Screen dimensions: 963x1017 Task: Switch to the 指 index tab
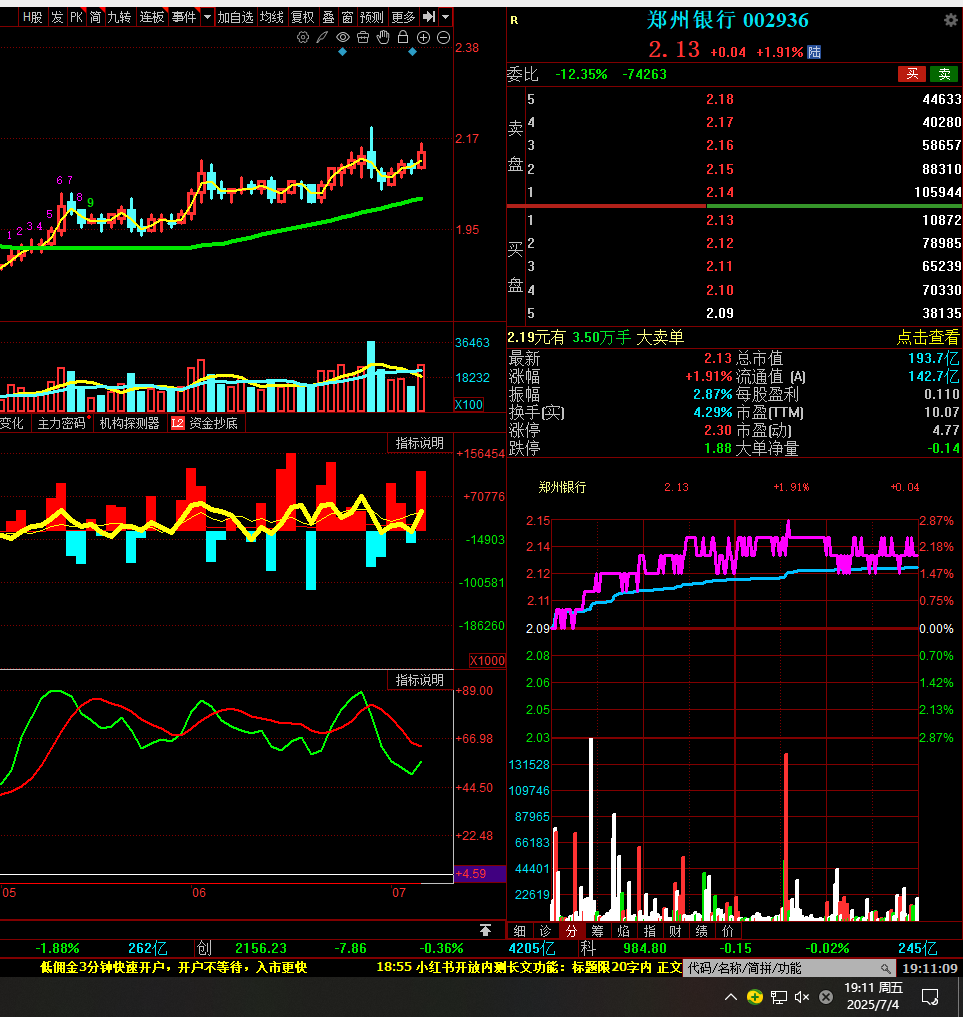[649, 931]
